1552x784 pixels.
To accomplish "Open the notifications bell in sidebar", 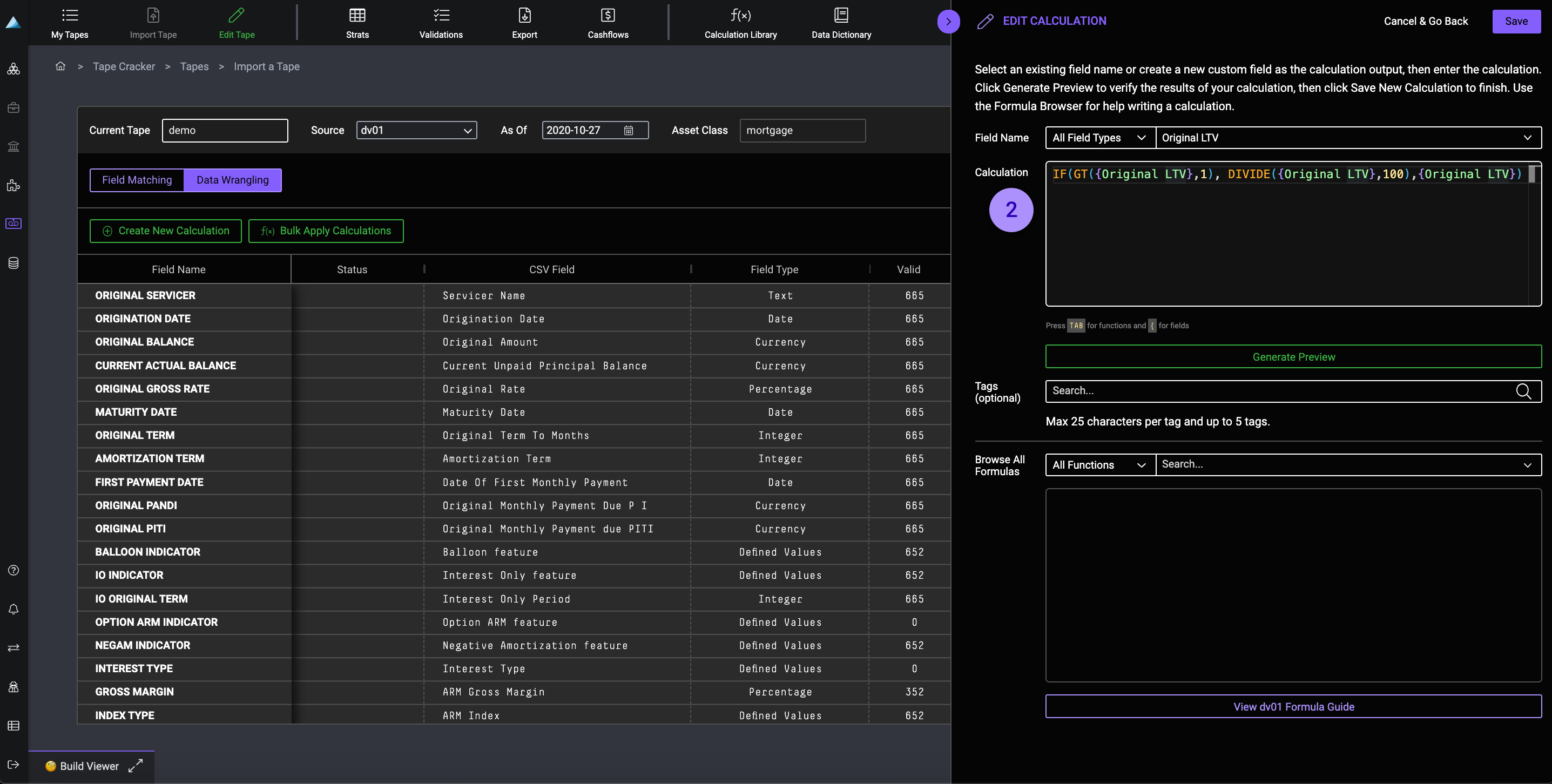I will (x=14, y=609).
